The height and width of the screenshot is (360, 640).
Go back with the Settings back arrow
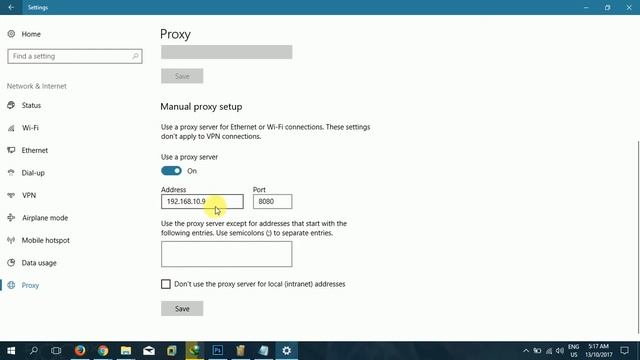[11, 7]
